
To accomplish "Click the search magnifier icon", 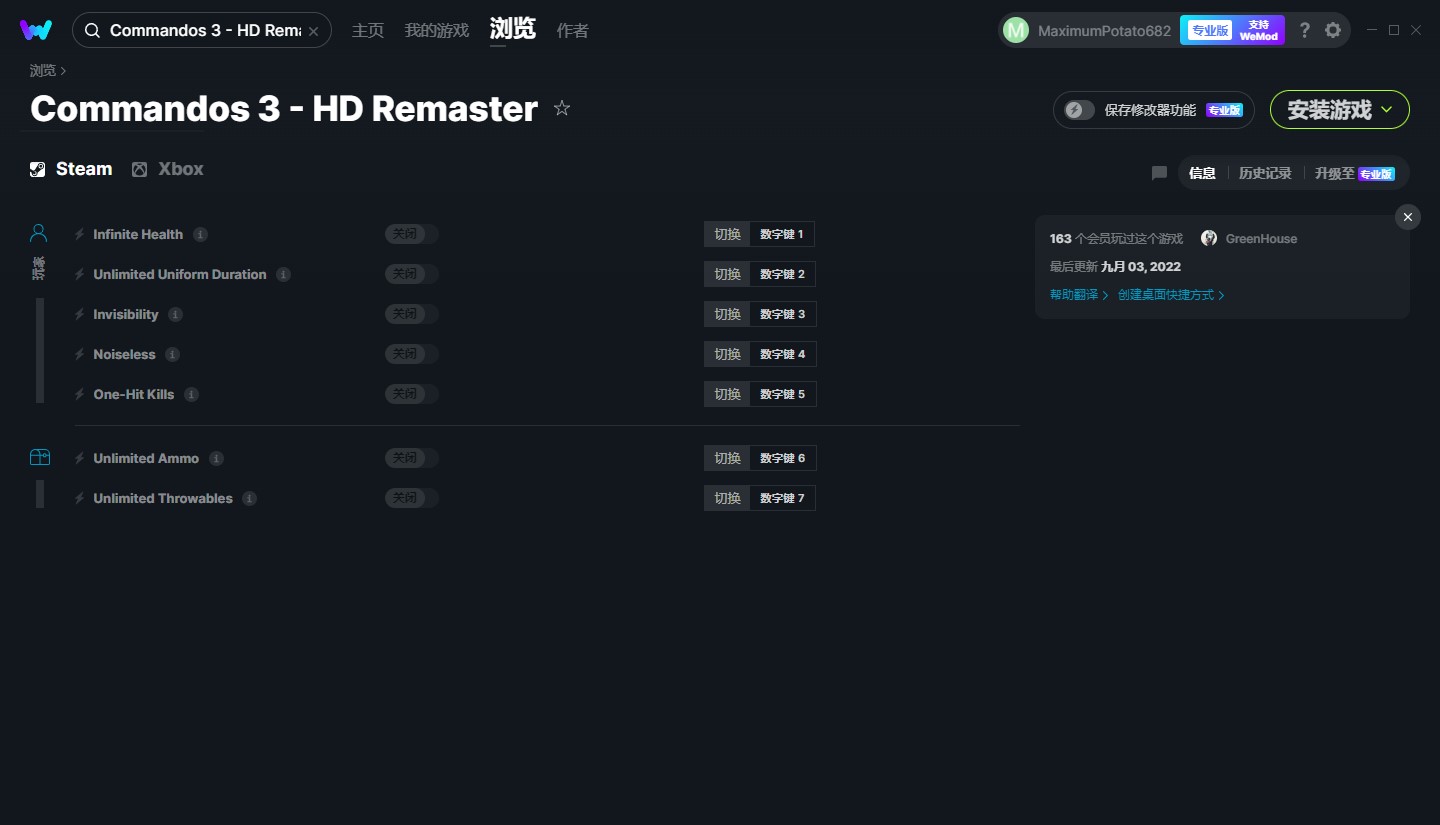I will pos(92,31).
